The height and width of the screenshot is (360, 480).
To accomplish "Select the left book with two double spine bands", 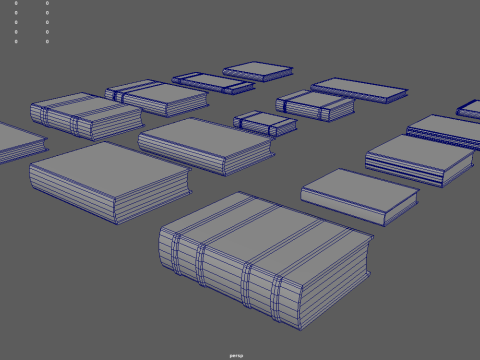I will [86, 116].
